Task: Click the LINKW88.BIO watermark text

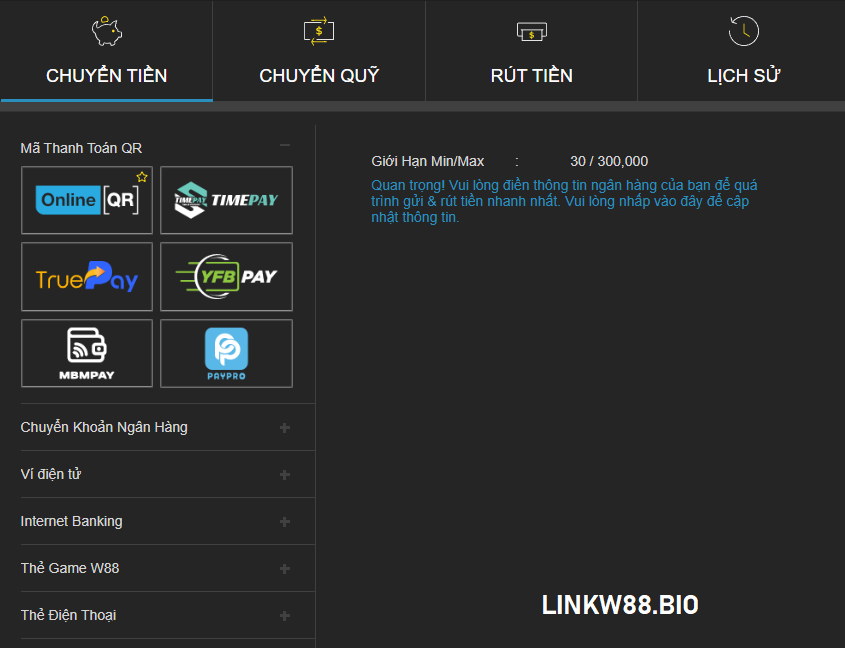Action: (x=620, y=605)
